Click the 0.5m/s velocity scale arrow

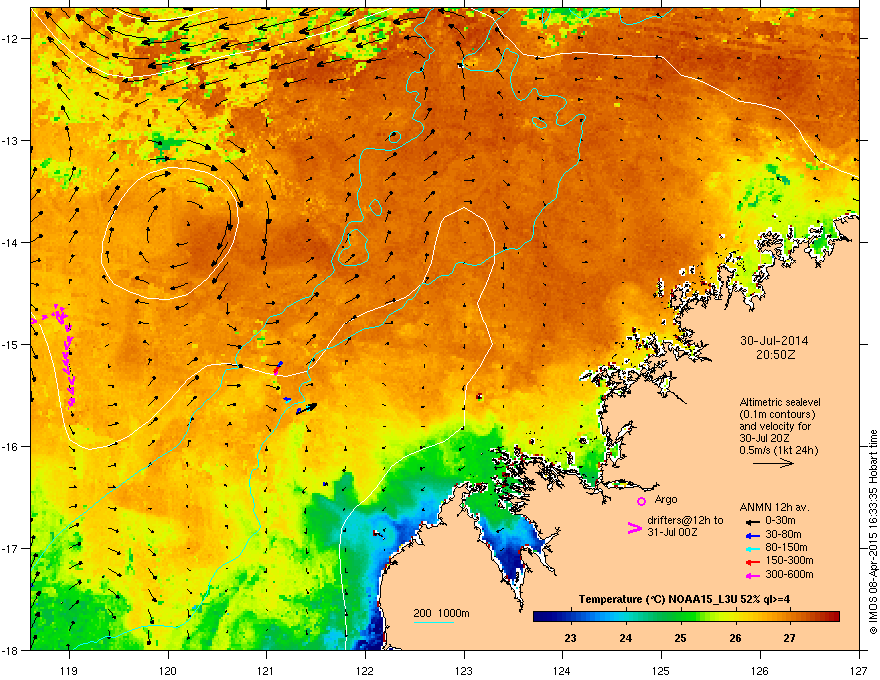(x=773, y=463)
